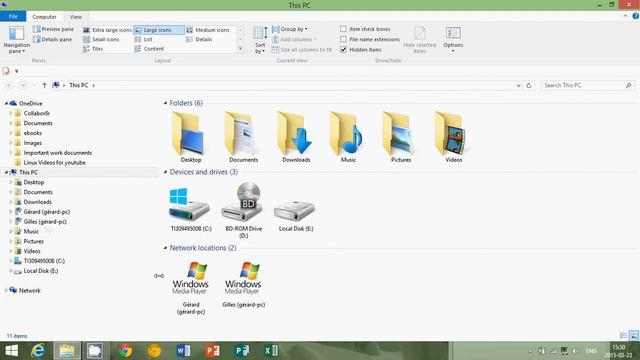Select Local Disk (E:) in the tree
The width and height of the screenshot is (640, 360).
tap(41, 271)
